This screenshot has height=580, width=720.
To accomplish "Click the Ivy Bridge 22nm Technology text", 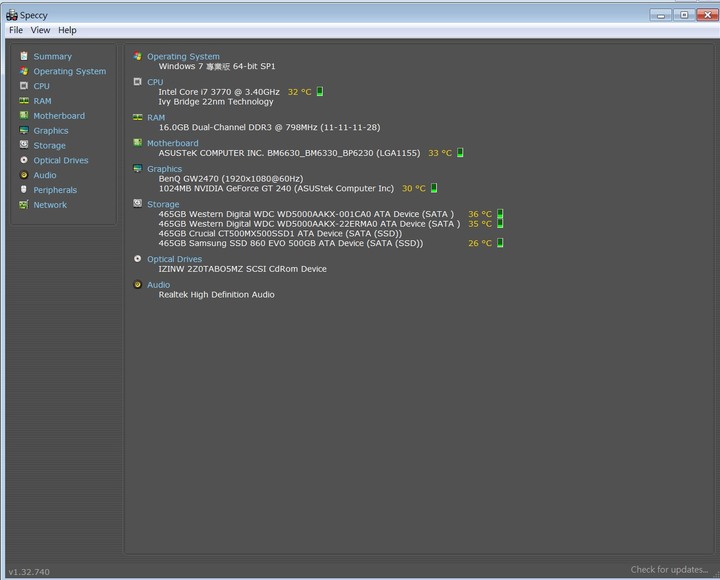I will pos(216,102).
